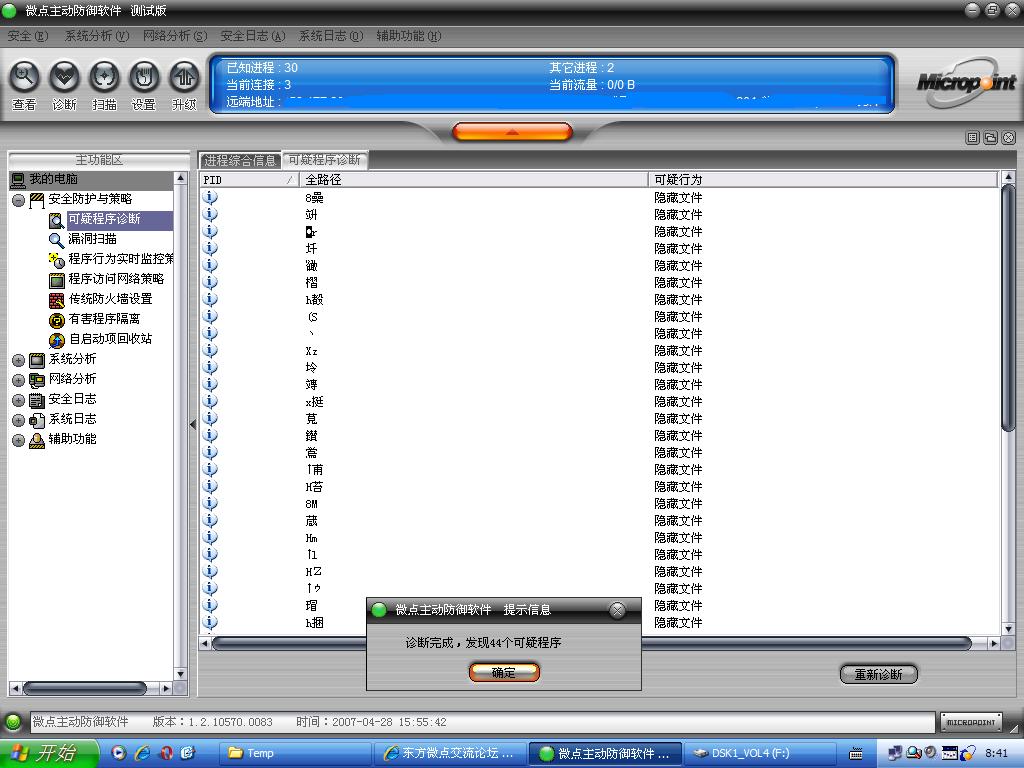Select the row with path Hm
Image resolution: width=1024 pixels, height=768 pixels.
tap(599, 537)
